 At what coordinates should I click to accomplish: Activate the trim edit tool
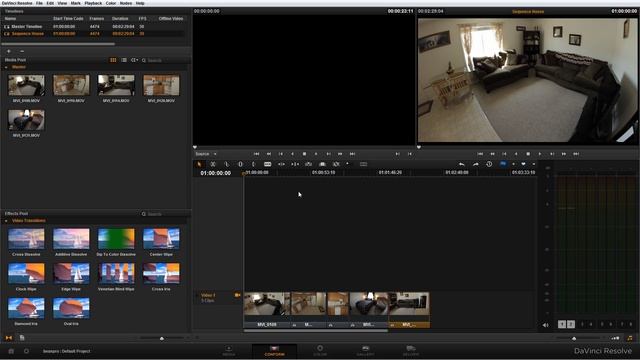[213, 164]
